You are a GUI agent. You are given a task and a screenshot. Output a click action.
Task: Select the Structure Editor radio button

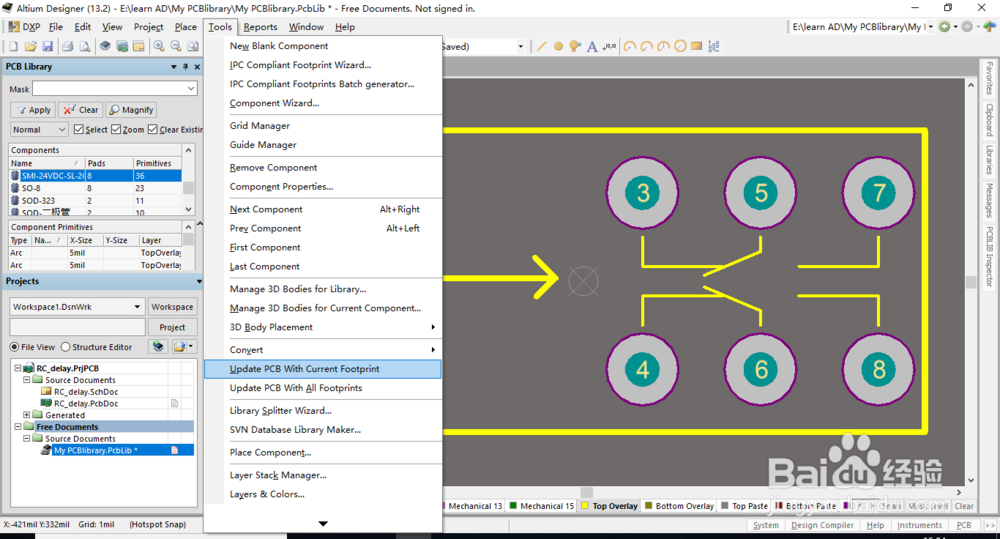click(x=65, y=347)
